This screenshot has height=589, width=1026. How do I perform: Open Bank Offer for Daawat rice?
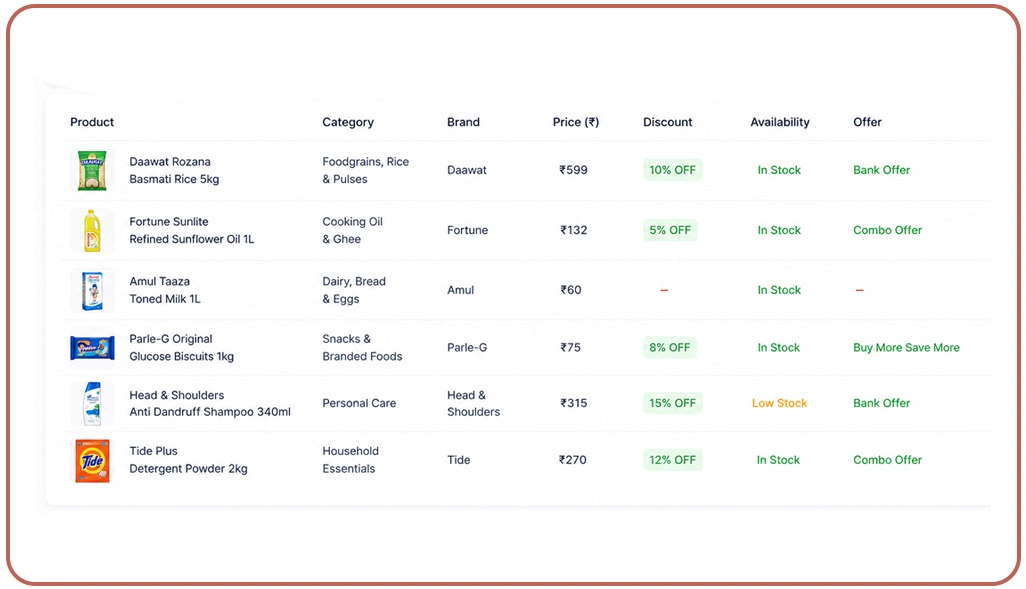tap(881, 170)
